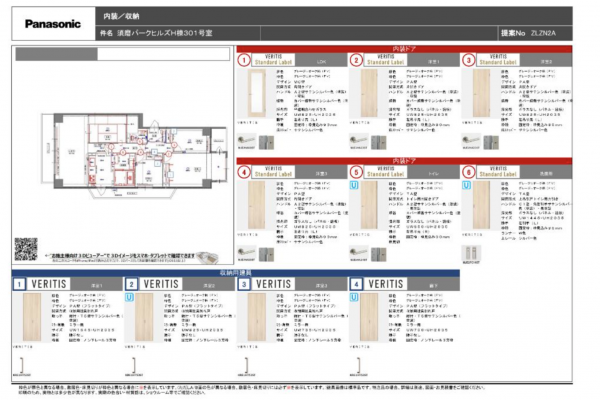This screenshot has height=400, width=600.
Task: Click the Panasonic logo
Action: tap(53, 24)
